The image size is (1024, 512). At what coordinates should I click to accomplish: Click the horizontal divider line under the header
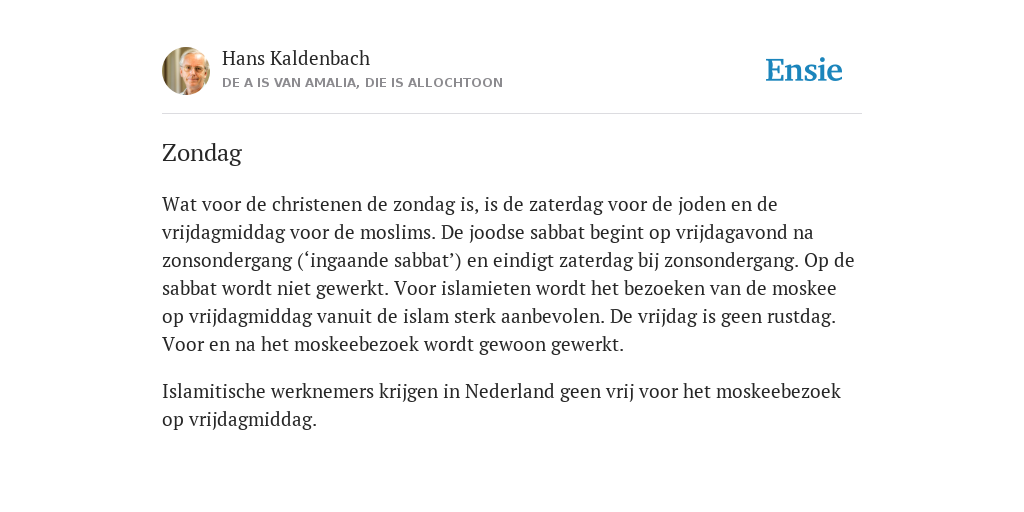(x=512, y=114)
